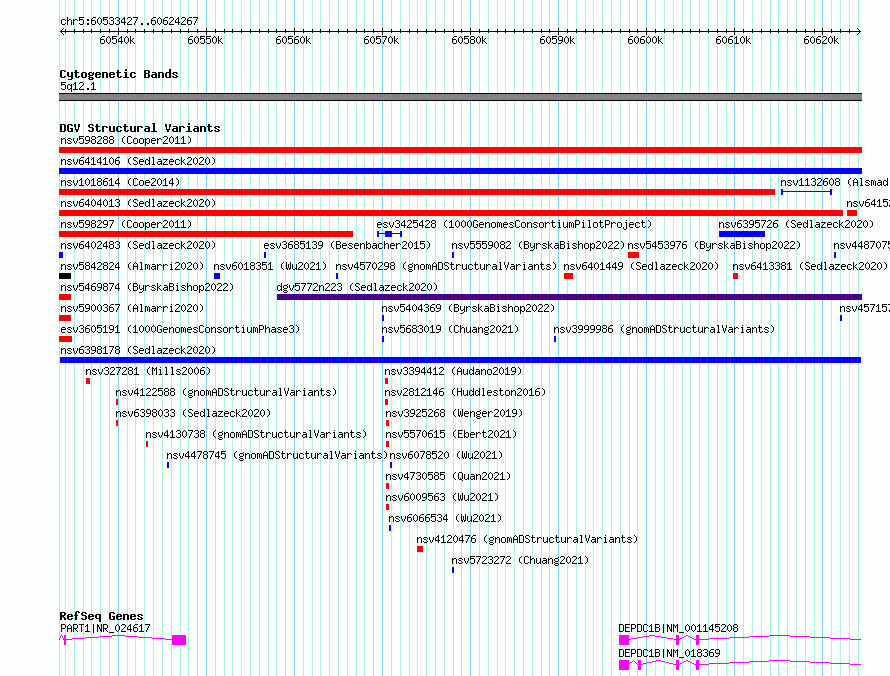Open nsv6402483 (Sedlazeck2020) variant
The height and width of the screenshot is (676, 890).
tap(138, 245)
